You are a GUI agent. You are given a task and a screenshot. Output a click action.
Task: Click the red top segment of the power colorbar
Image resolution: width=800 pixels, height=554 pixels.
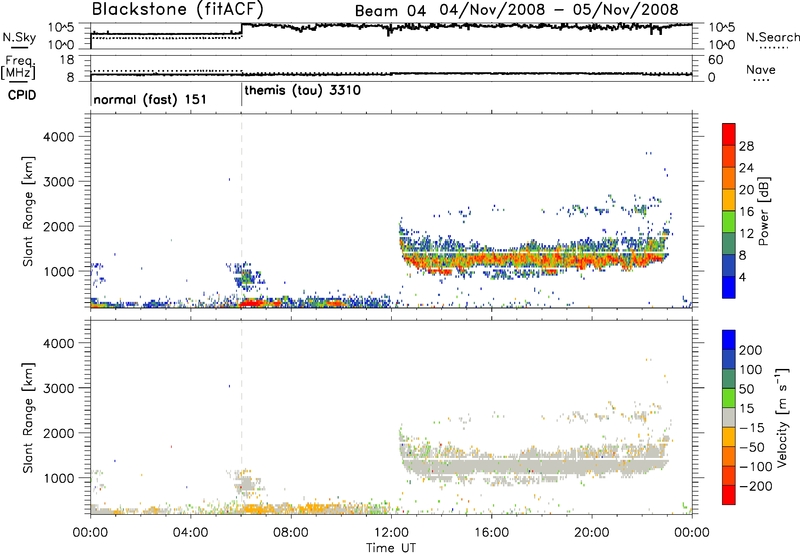pyautogui.click(x=729, y=134)
